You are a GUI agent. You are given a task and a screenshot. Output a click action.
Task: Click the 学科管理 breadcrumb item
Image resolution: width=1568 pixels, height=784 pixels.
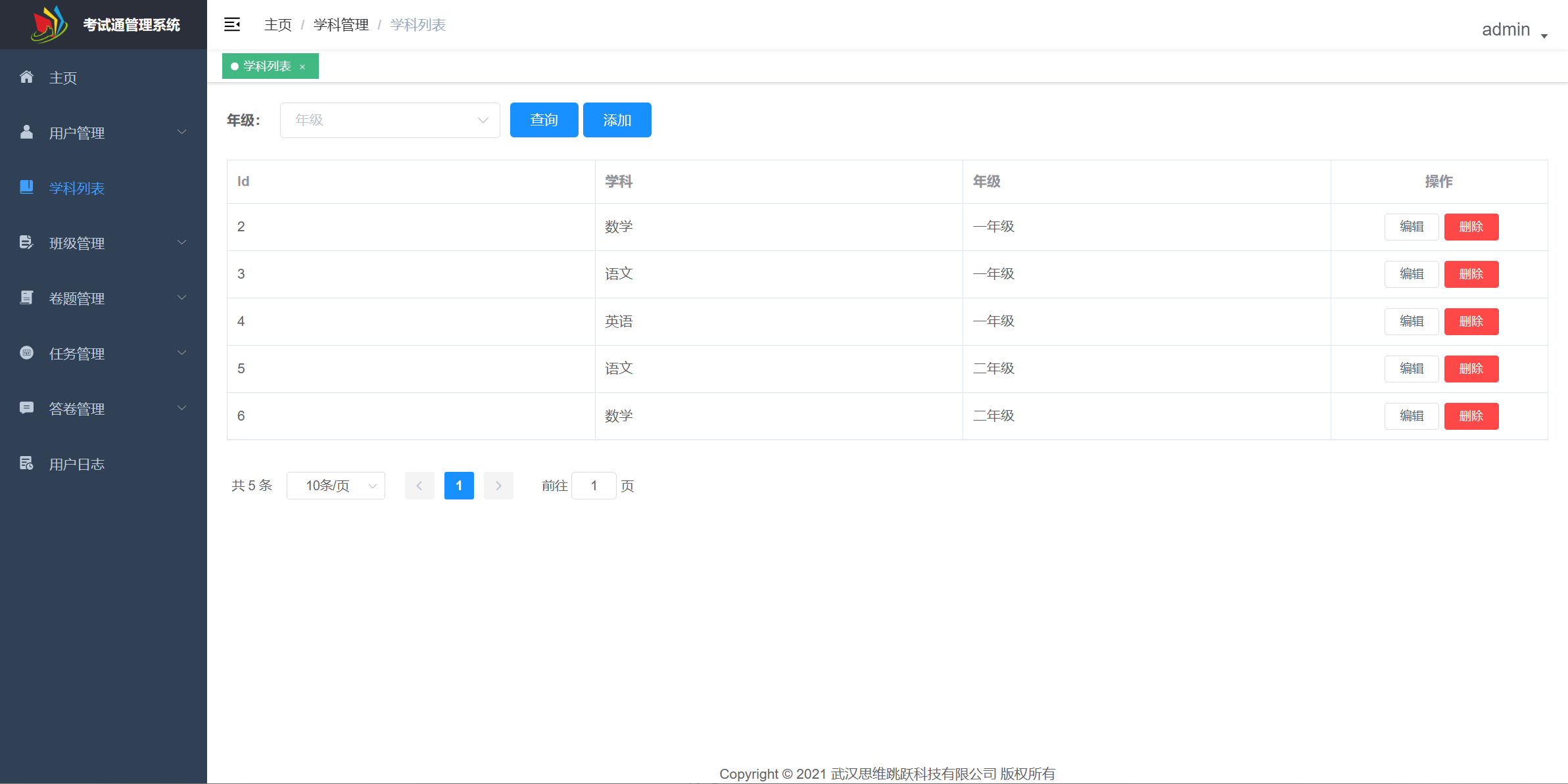click(341, 24)
